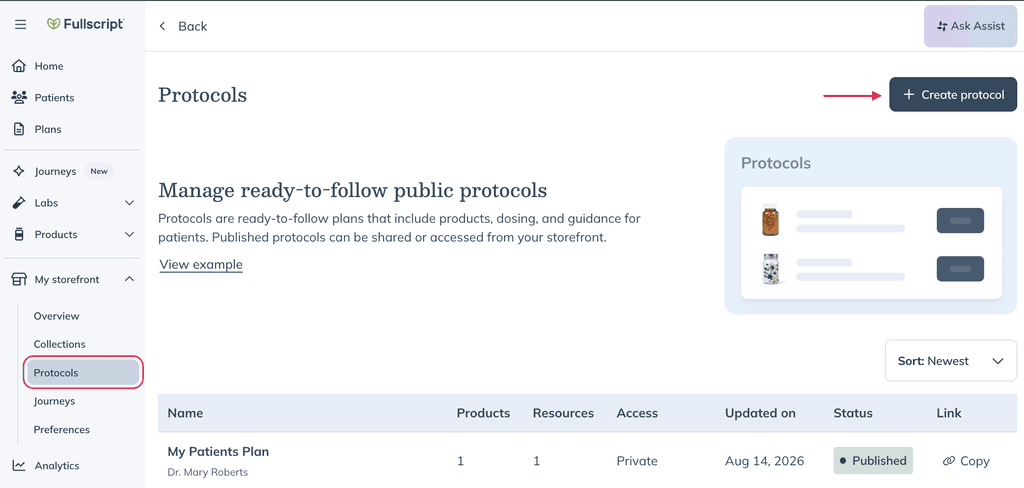Screen dimensions: 1024x488
Task: Expand the Labs submenu chevron
Action: pos(129,203)
